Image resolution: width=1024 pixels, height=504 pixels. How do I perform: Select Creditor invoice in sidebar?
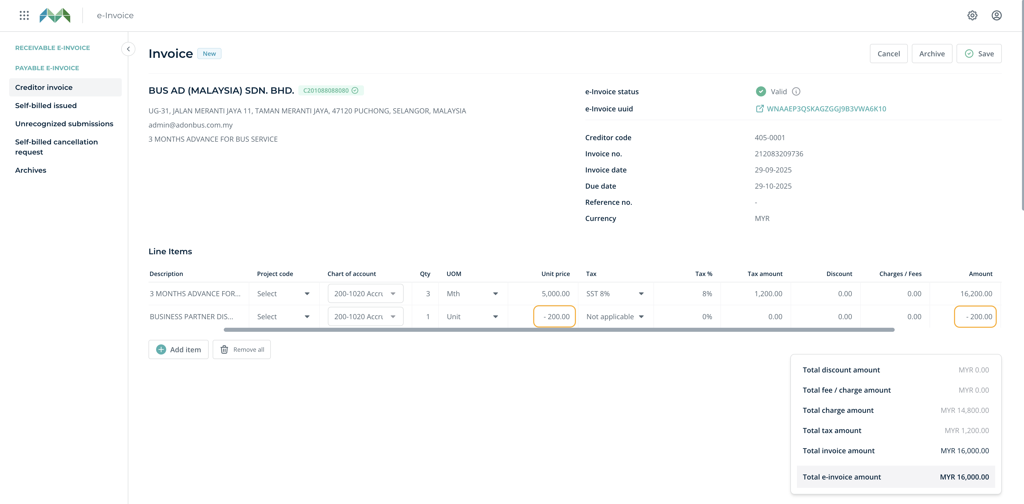tap(65, 87)
